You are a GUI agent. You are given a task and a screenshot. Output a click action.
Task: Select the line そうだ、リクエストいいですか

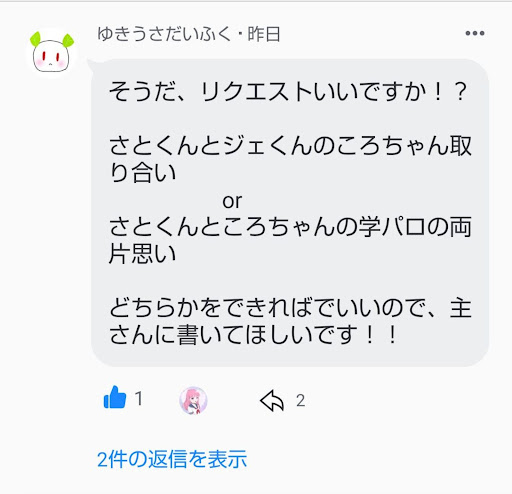pyautogui.click(x=288, y=91)
